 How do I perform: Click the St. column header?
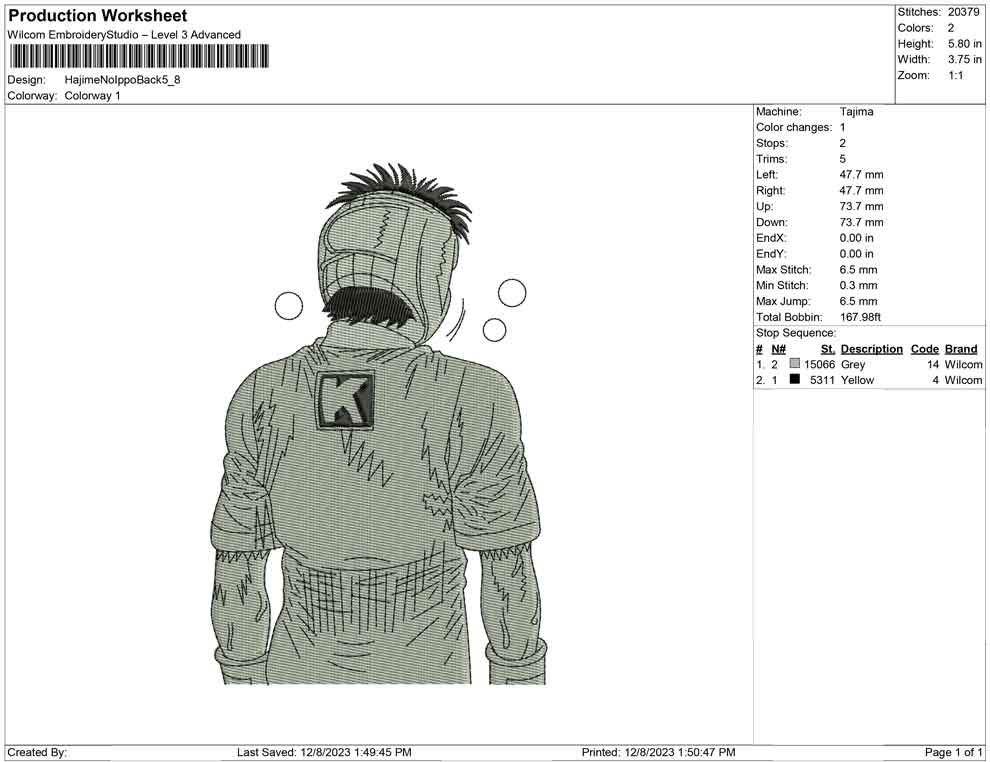[828, 349]
